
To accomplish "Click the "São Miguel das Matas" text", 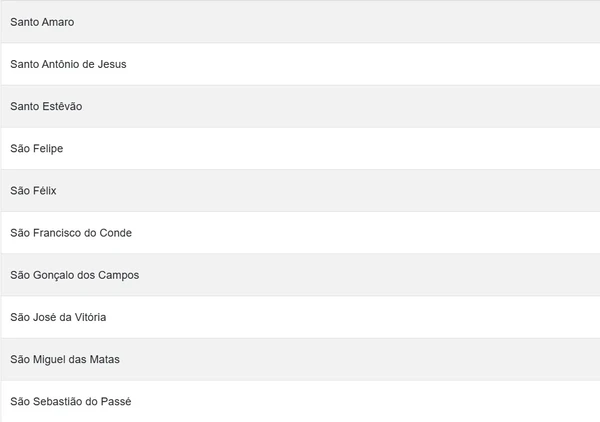I will (65, 359).
